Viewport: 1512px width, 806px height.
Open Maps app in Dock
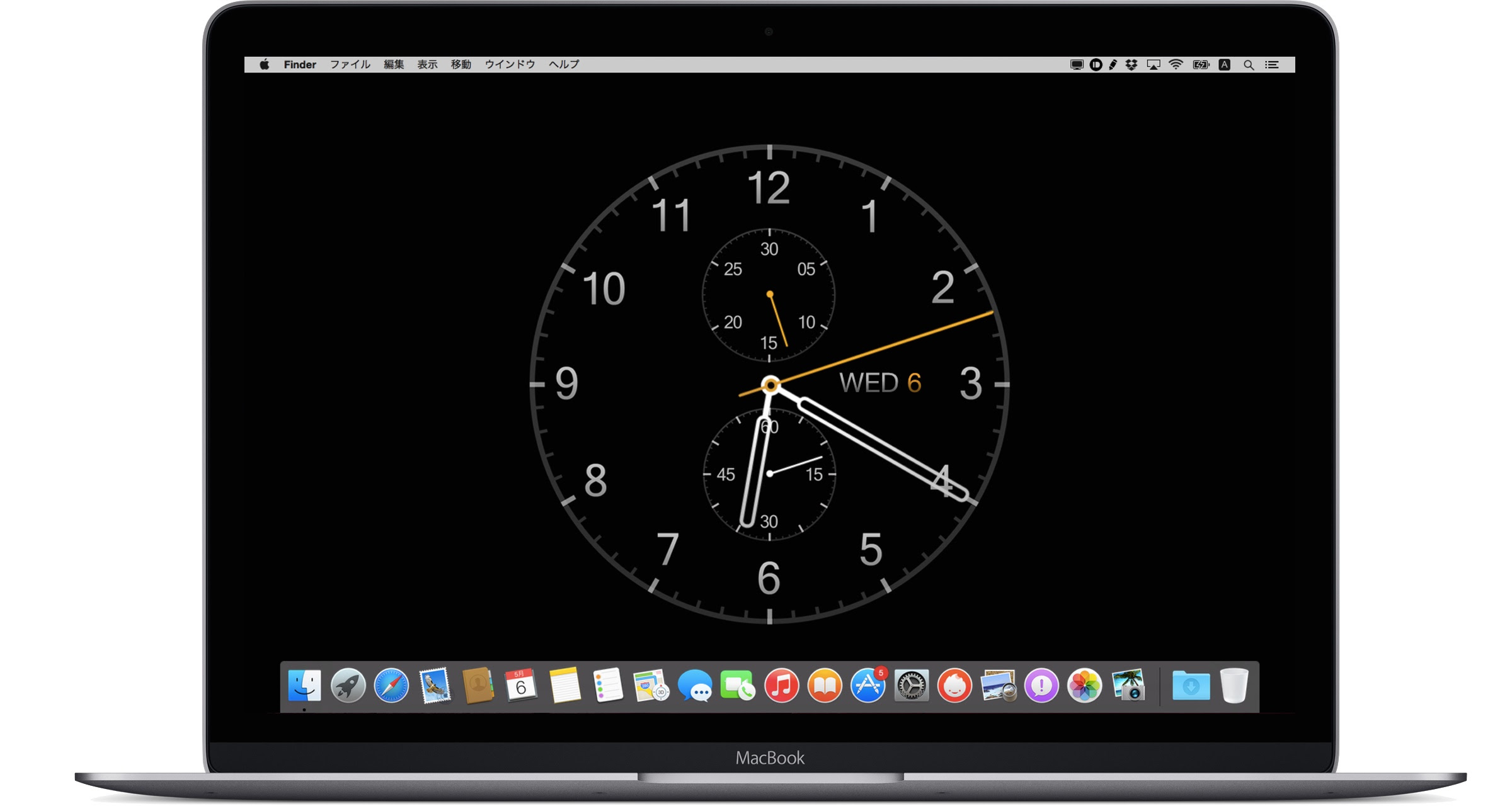651,686
